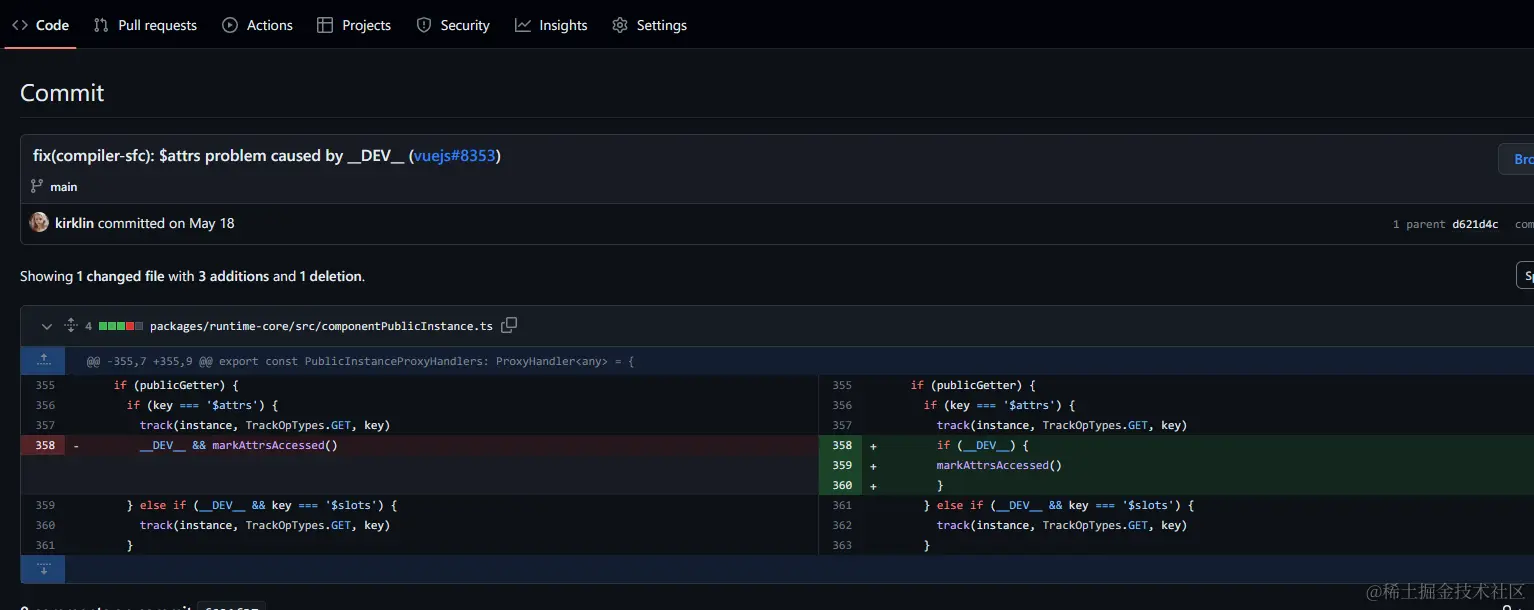The width and height of the screenshot is (1534, 610).
Task: Click the main branch label
Action: pyautogui.click(x=64, y=187)
